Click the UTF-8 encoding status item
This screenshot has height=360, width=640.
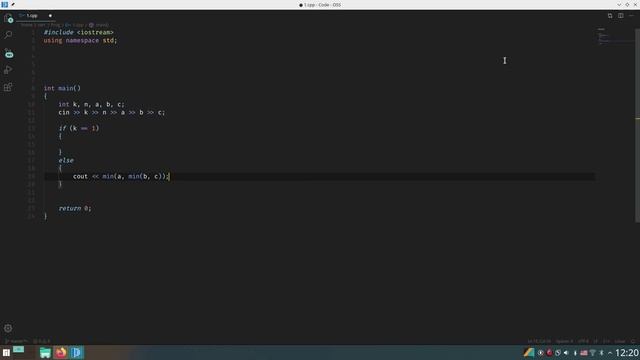pos(583,341)
